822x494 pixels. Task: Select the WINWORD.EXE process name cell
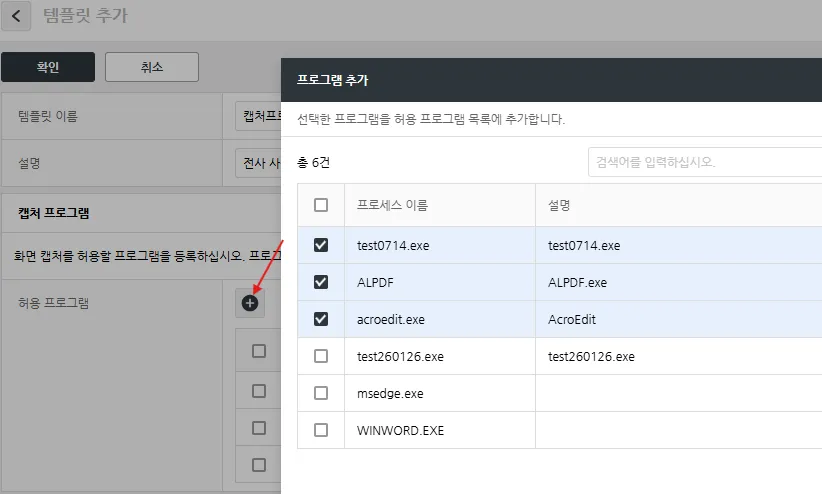pyautogui.click(x=440, y=430)
